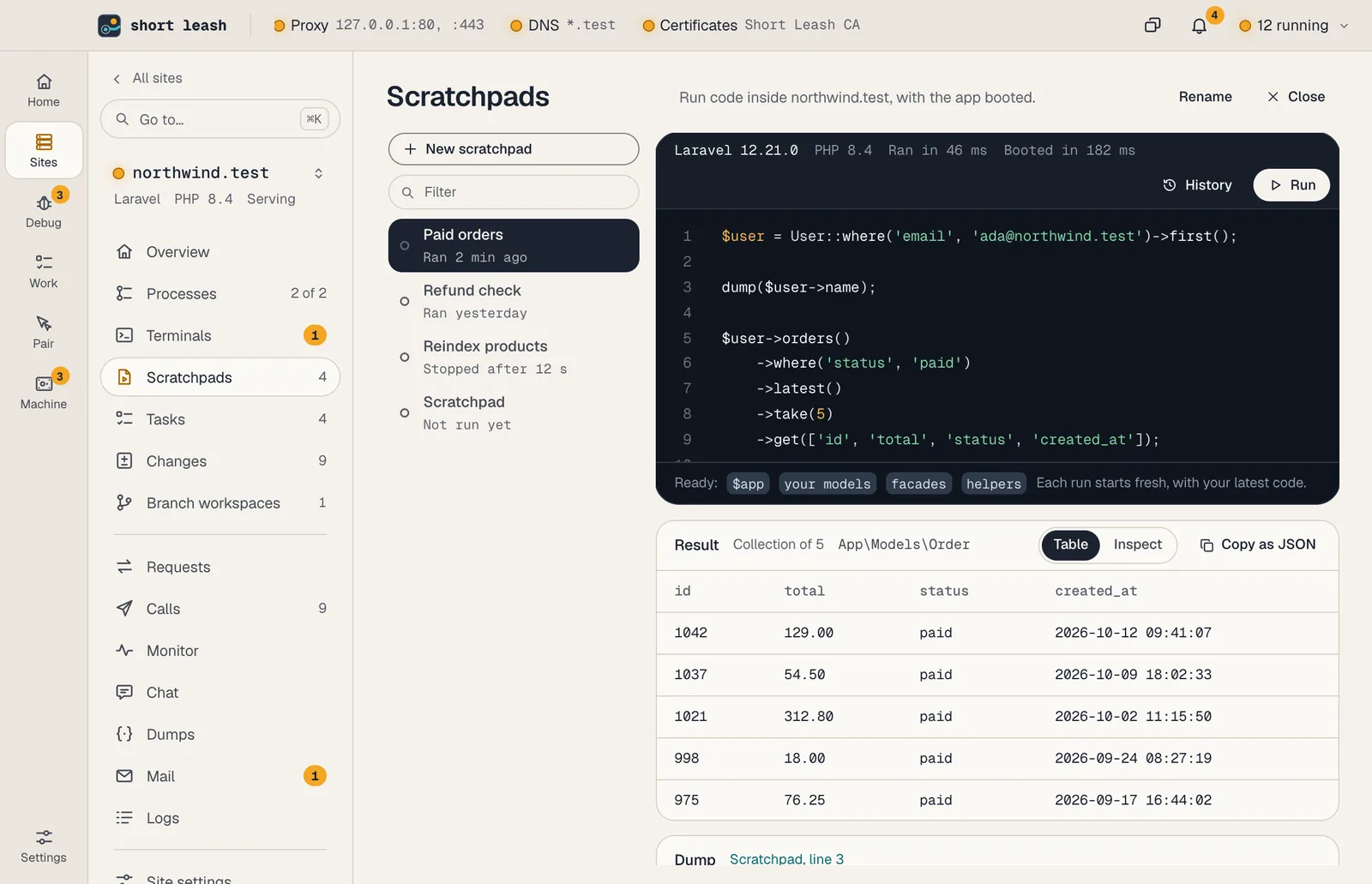Rename the current scratchpad
The height and width of the screenshot is (884, 1372).
pyautogui.click(x=1205, y=97)
